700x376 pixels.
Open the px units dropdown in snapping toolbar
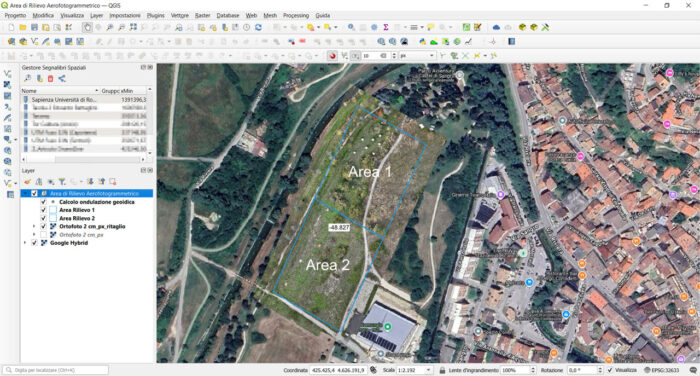[431, 56]
